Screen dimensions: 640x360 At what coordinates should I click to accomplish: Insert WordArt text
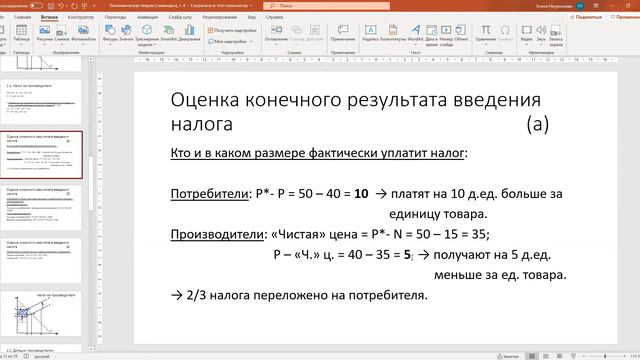pyautogui.click(x=416, y=33)
